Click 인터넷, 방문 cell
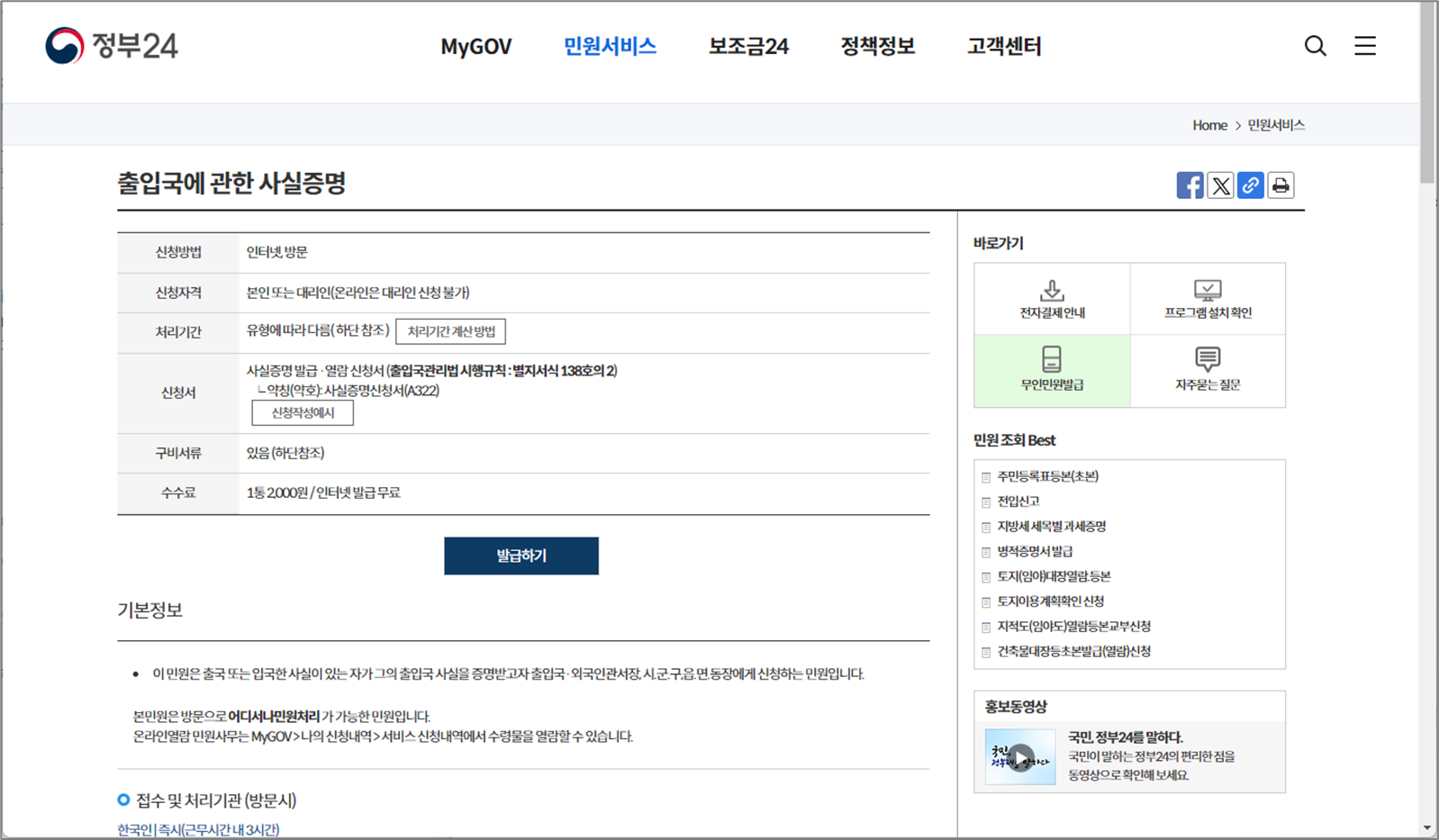Image resolution: width=1439 pixels, height=840 pixels. tap(277, 253)
